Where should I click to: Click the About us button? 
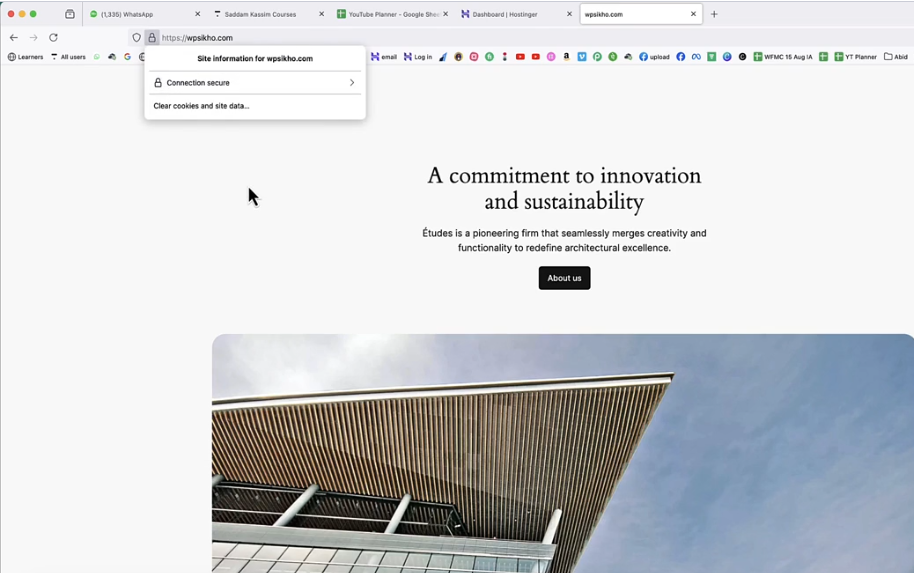pyautogui.click(x=564, y=278)
